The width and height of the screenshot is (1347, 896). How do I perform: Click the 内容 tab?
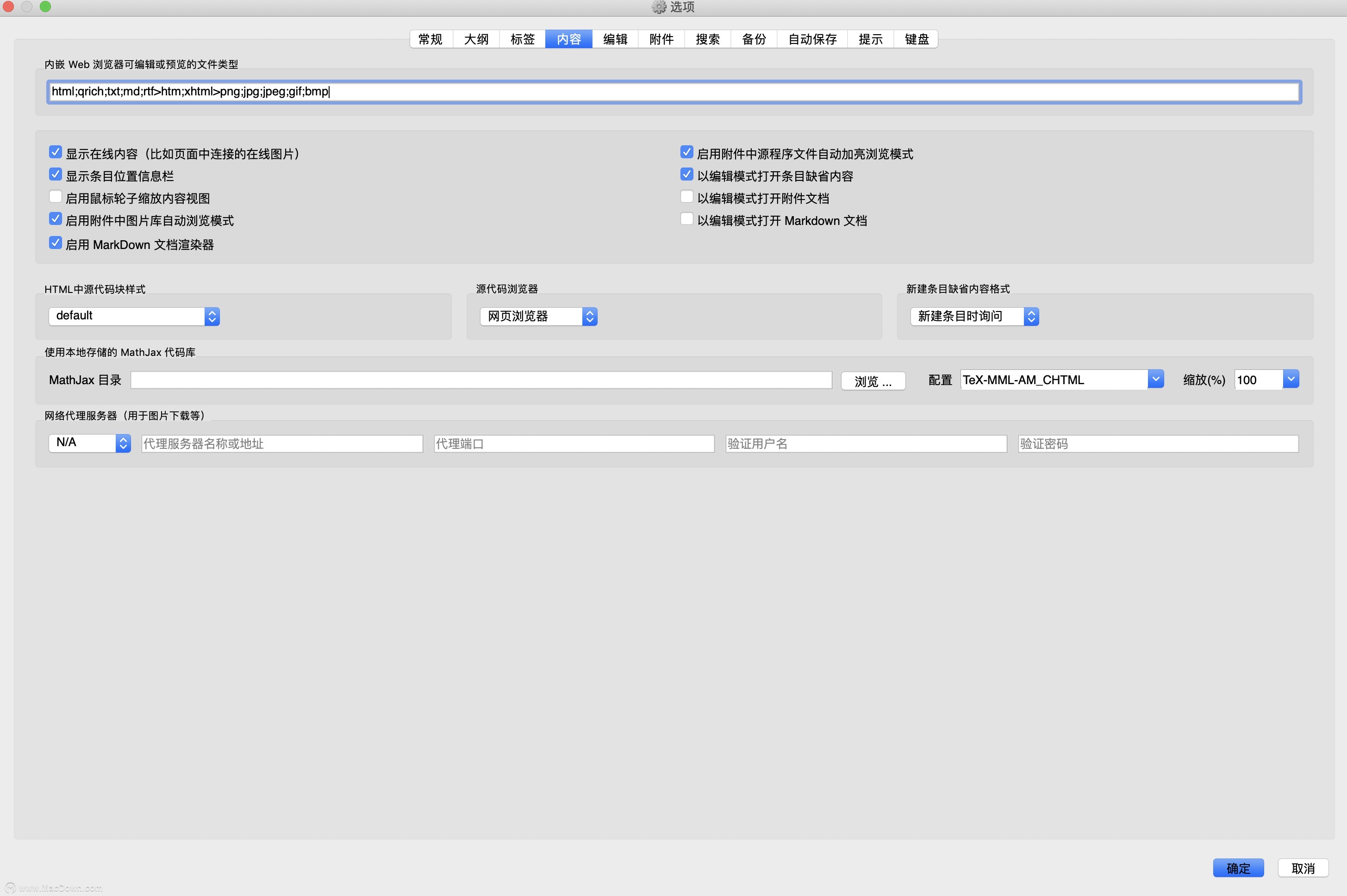pyautogui.click(x=568, y=39)
